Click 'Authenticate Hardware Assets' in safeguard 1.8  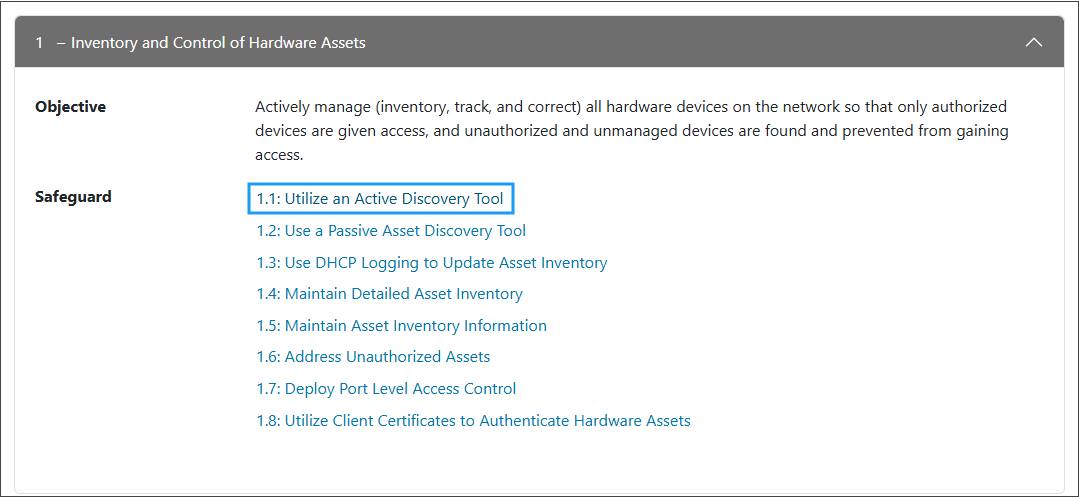click(585, 421)
